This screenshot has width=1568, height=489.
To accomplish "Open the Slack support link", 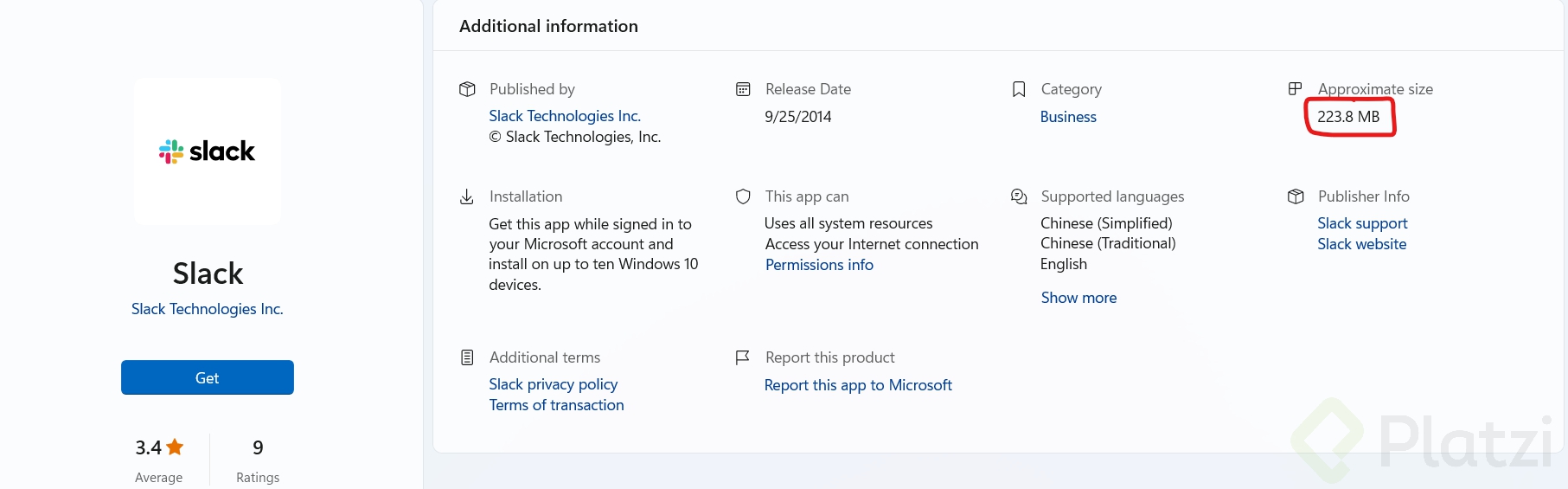I will tap(1362, 223).
